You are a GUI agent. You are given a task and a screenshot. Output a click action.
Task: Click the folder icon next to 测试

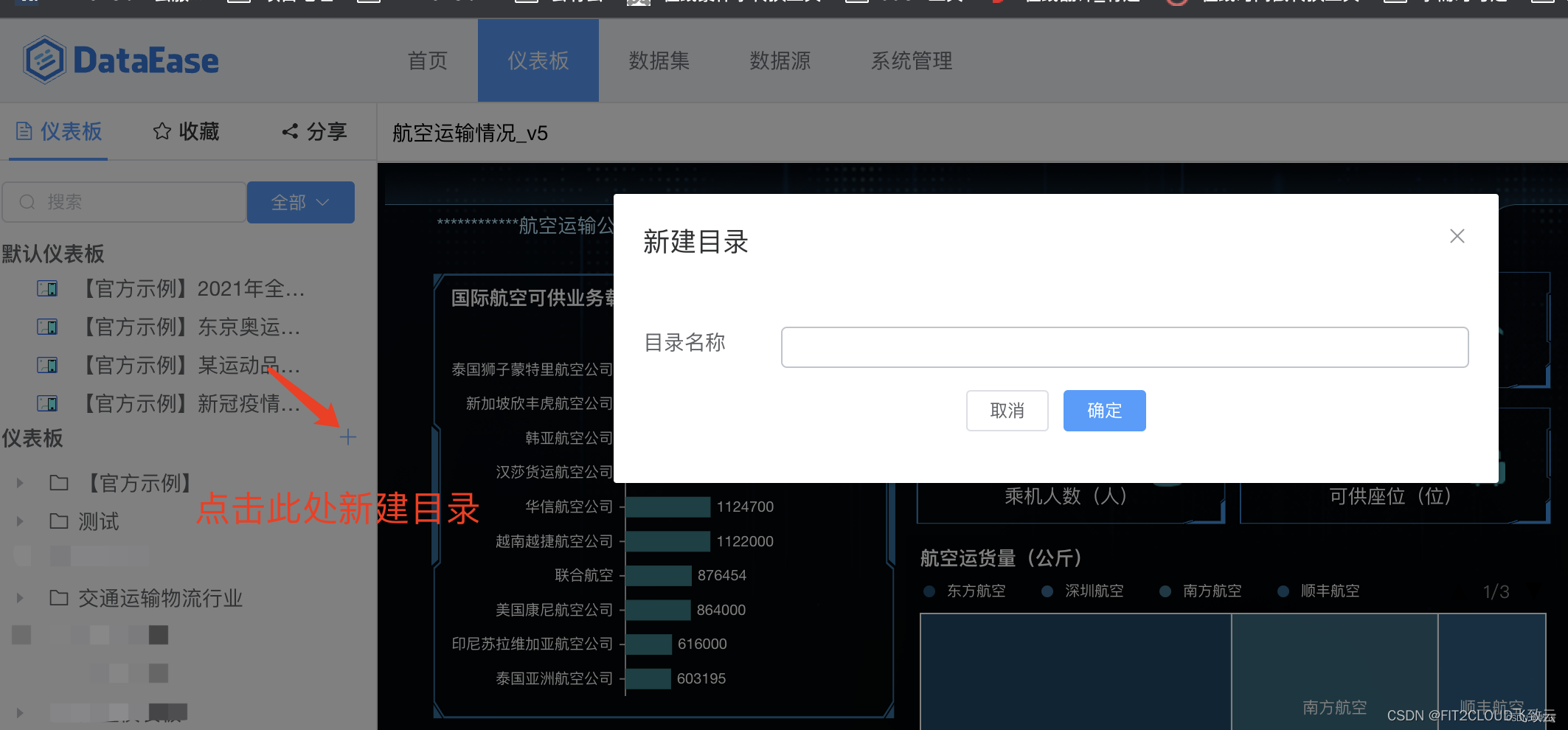(x=60, y=521)
